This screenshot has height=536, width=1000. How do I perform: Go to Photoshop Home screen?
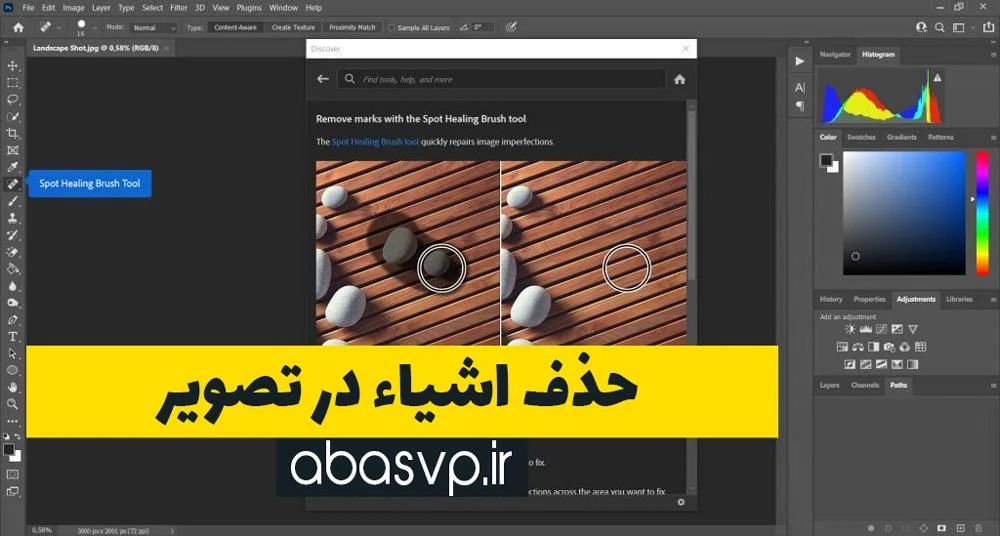click(x=18, y=27)
